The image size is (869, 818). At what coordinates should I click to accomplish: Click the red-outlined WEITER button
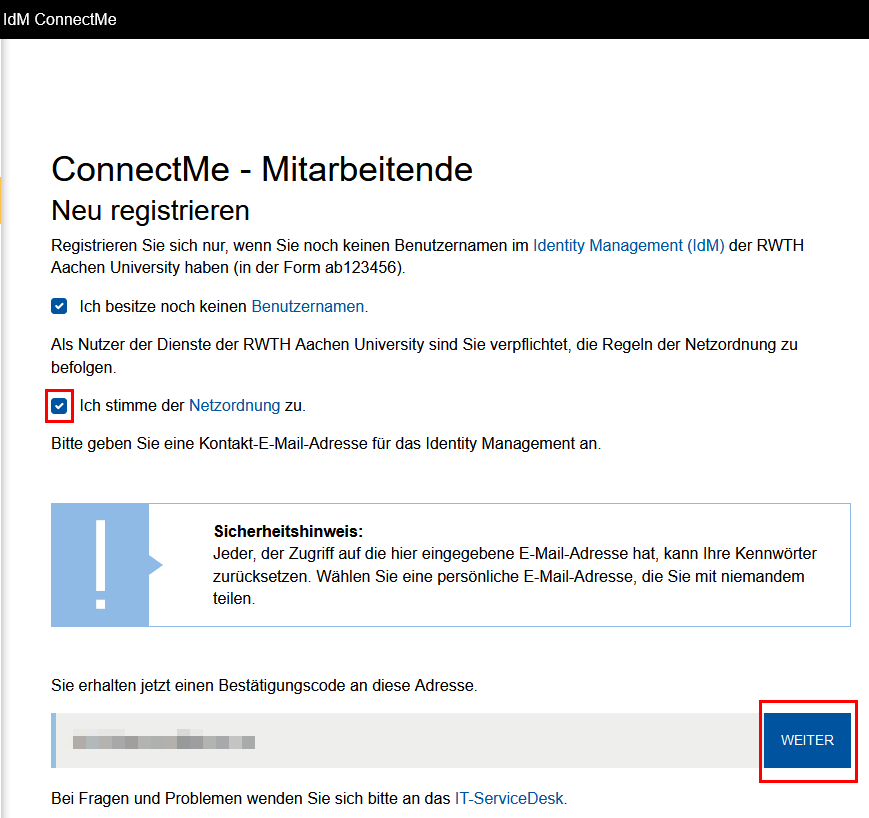point(807,740)
